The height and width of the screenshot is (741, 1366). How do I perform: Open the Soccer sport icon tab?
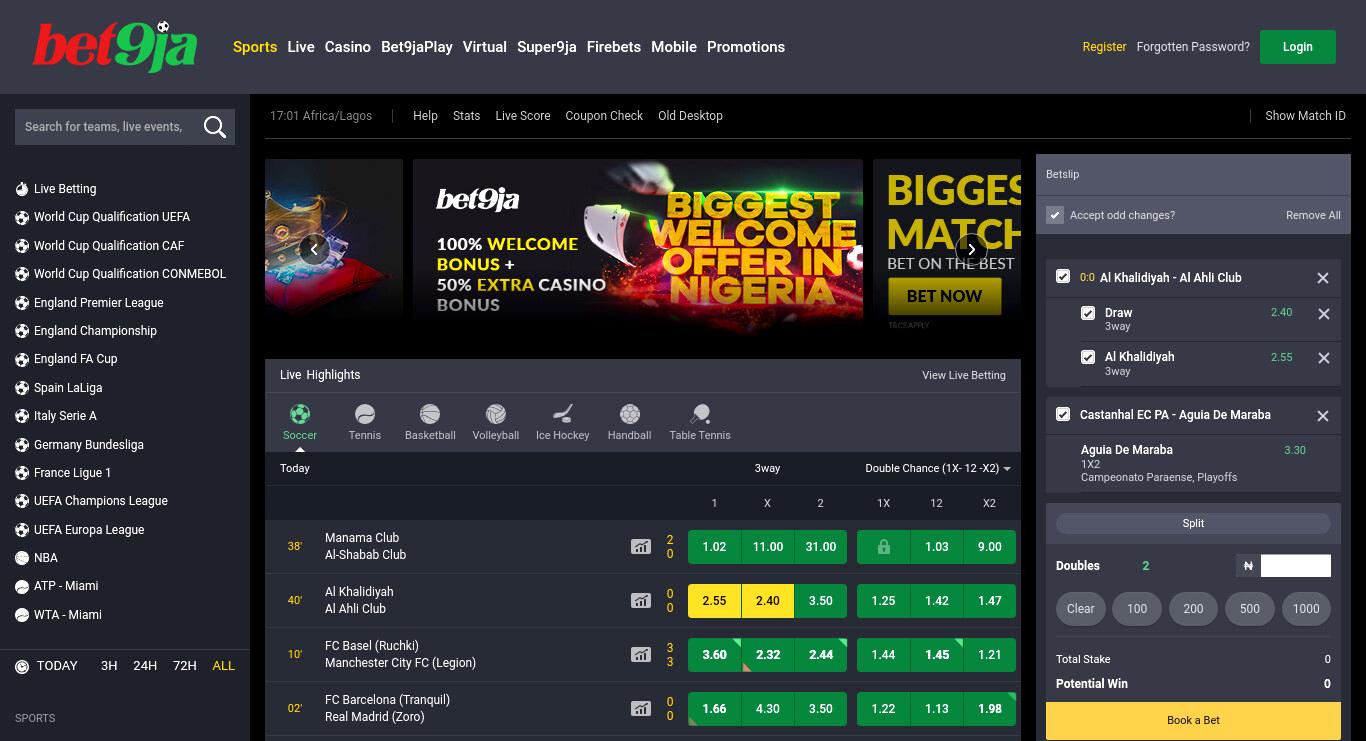299,422
